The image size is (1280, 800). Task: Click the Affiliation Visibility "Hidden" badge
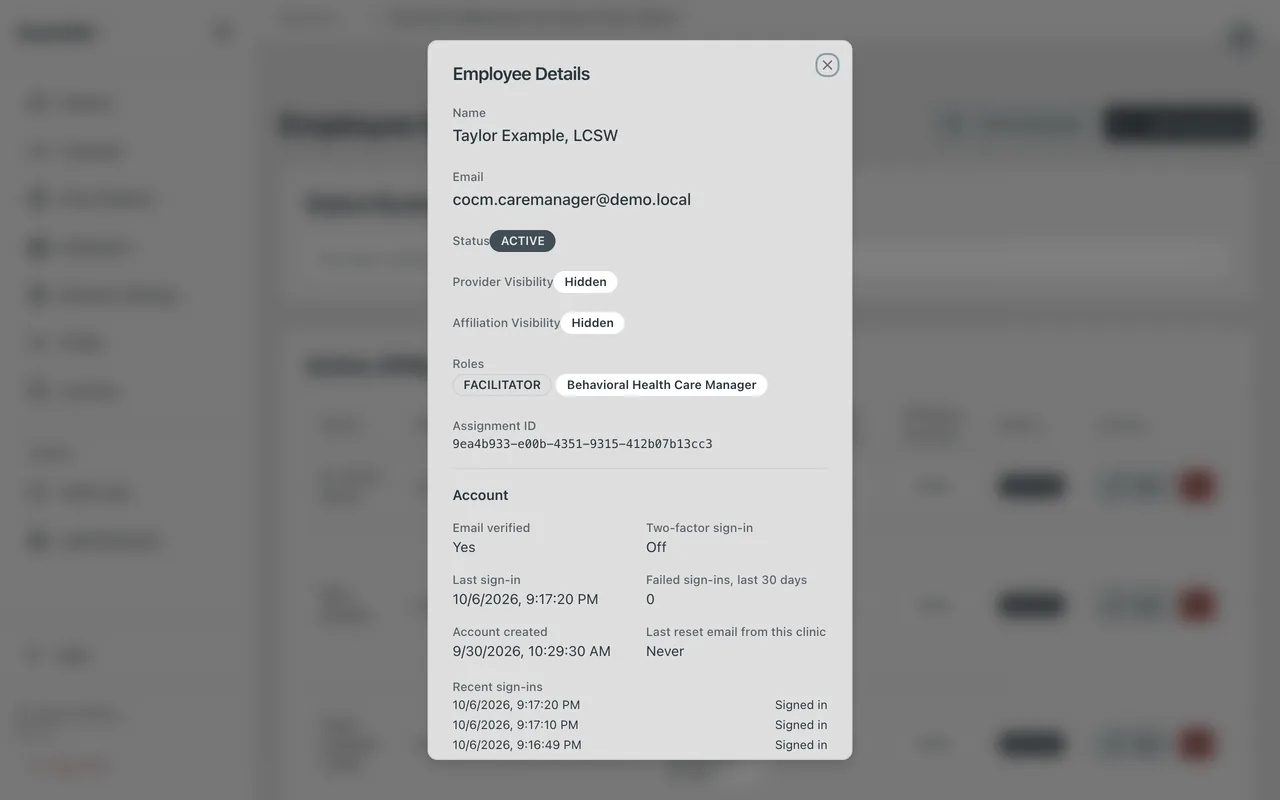click(593, 323)
